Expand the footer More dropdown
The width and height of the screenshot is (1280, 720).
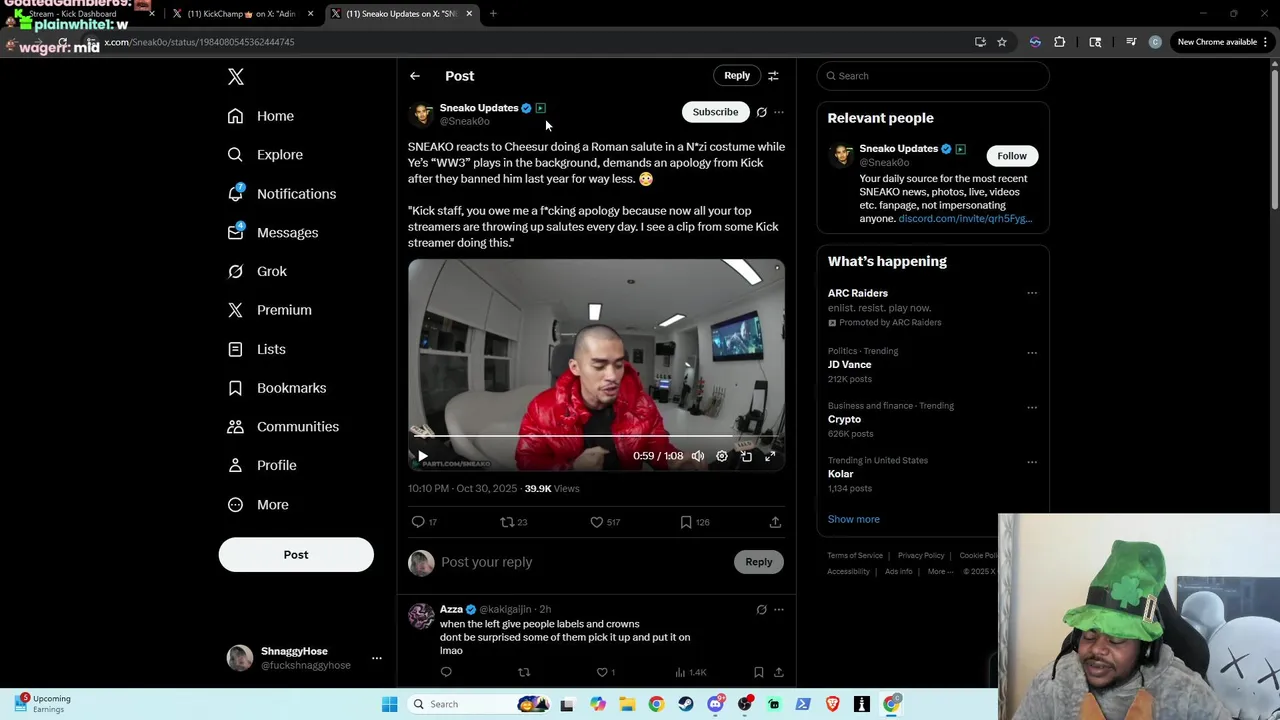(939, 572)
